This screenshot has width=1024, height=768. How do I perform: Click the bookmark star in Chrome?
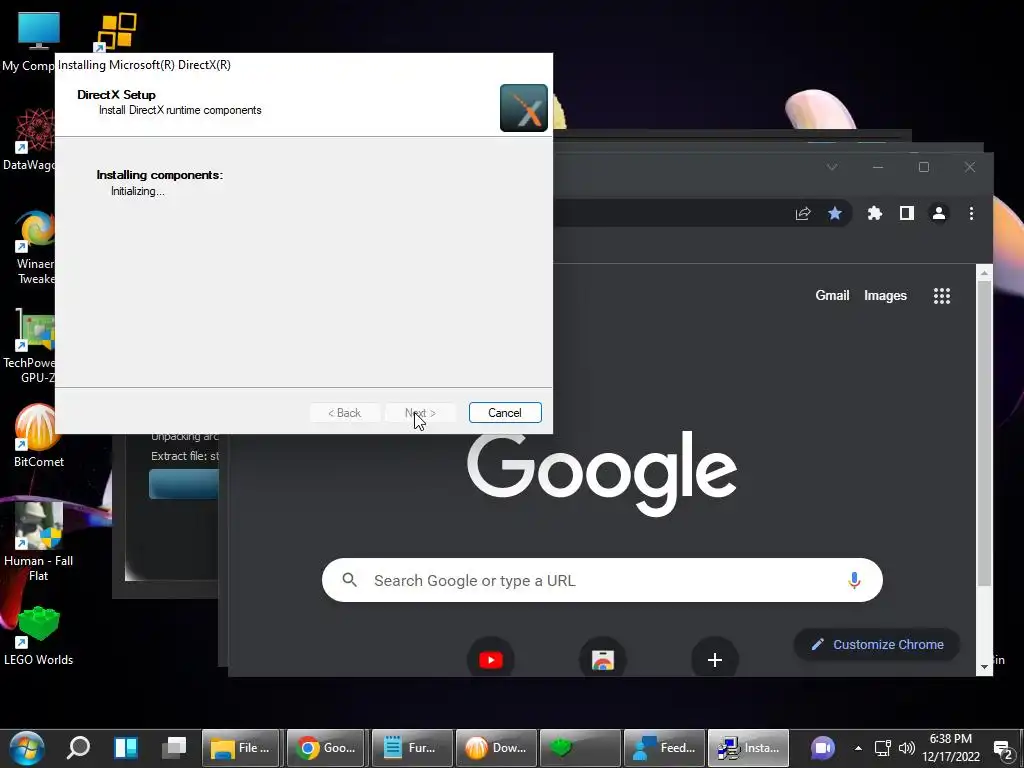[x=835, y=214]
